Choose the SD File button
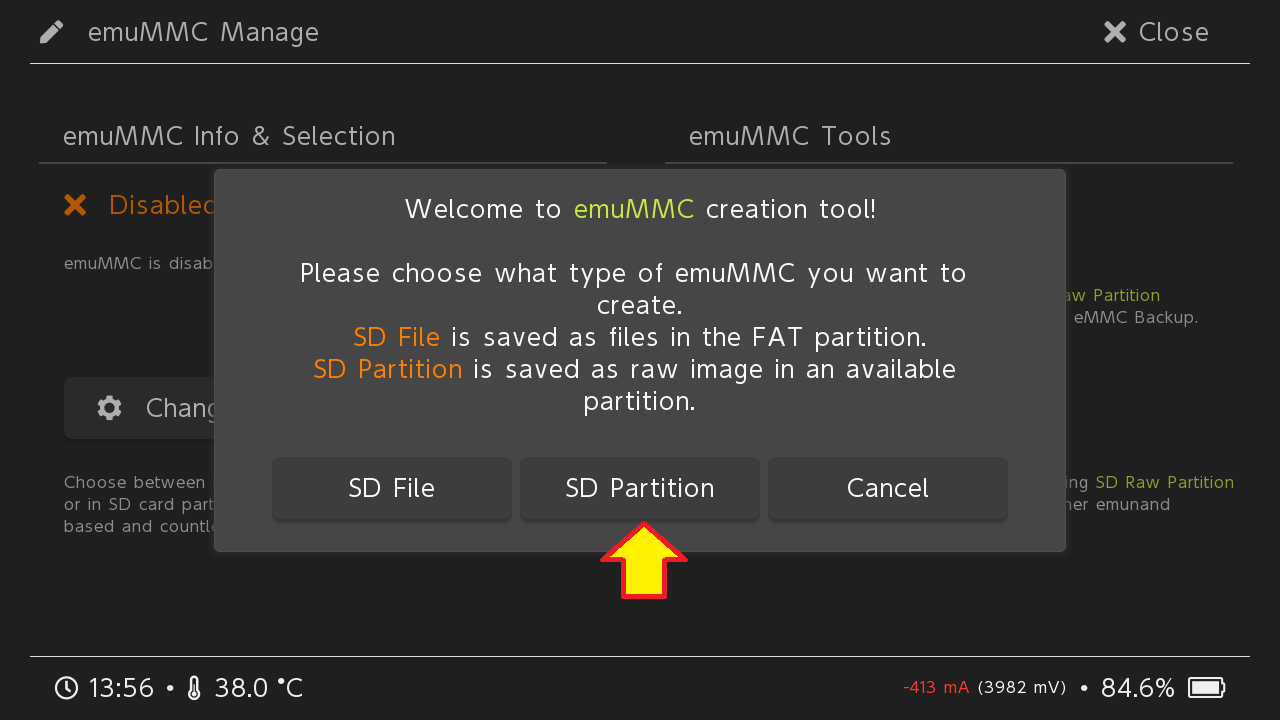The height and width of the screenshot is (720, 1280). [392, 488]
